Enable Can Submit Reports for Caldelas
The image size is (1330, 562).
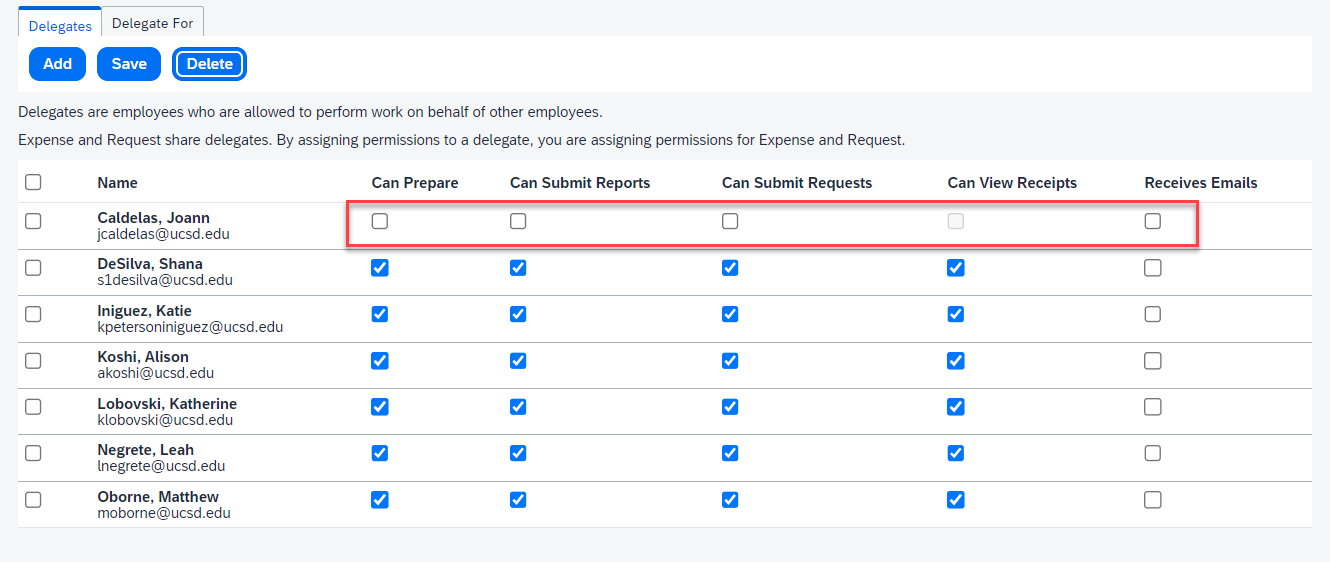[518, 222]
